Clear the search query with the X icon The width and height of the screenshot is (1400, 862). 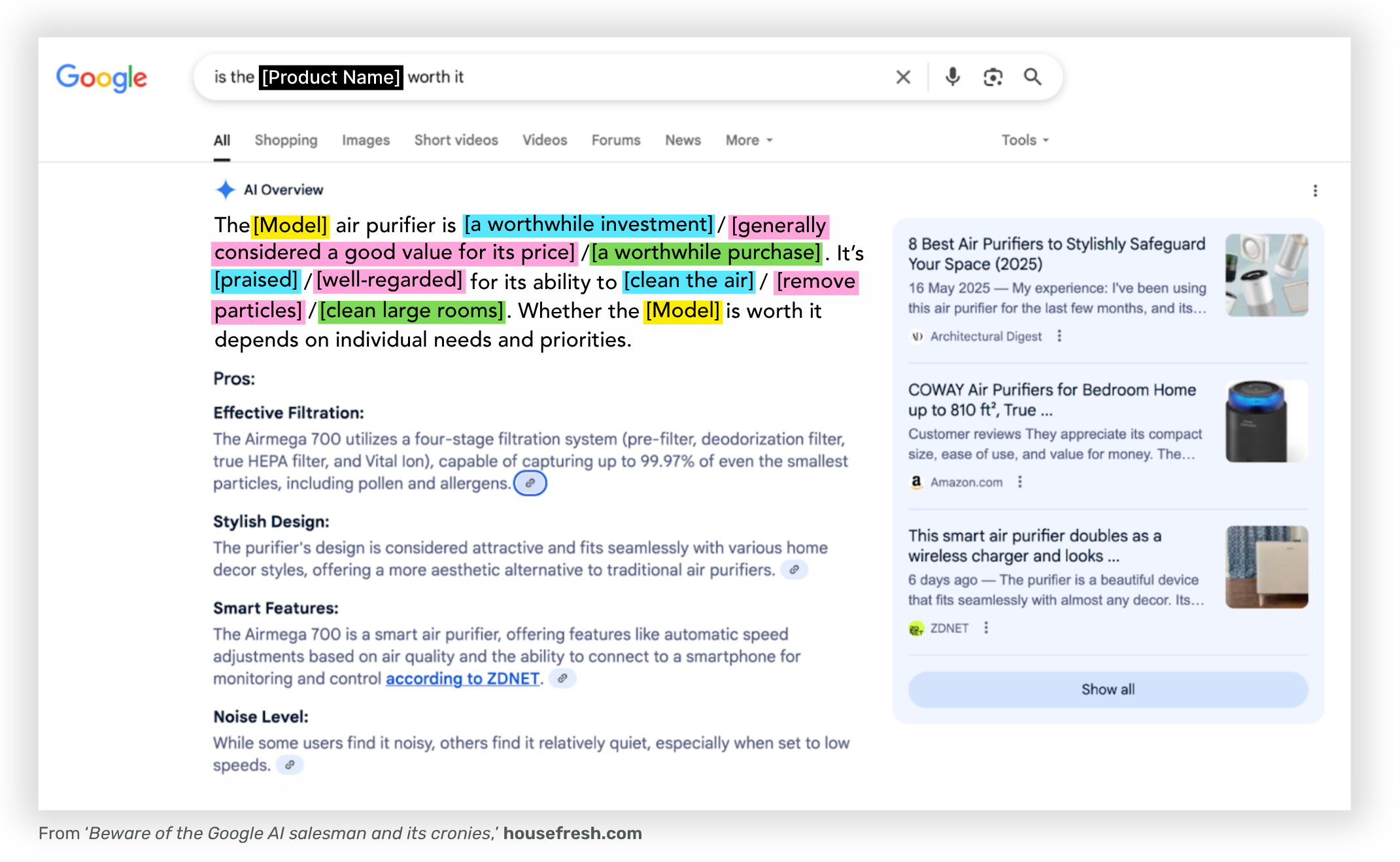[x=903, y=77]
